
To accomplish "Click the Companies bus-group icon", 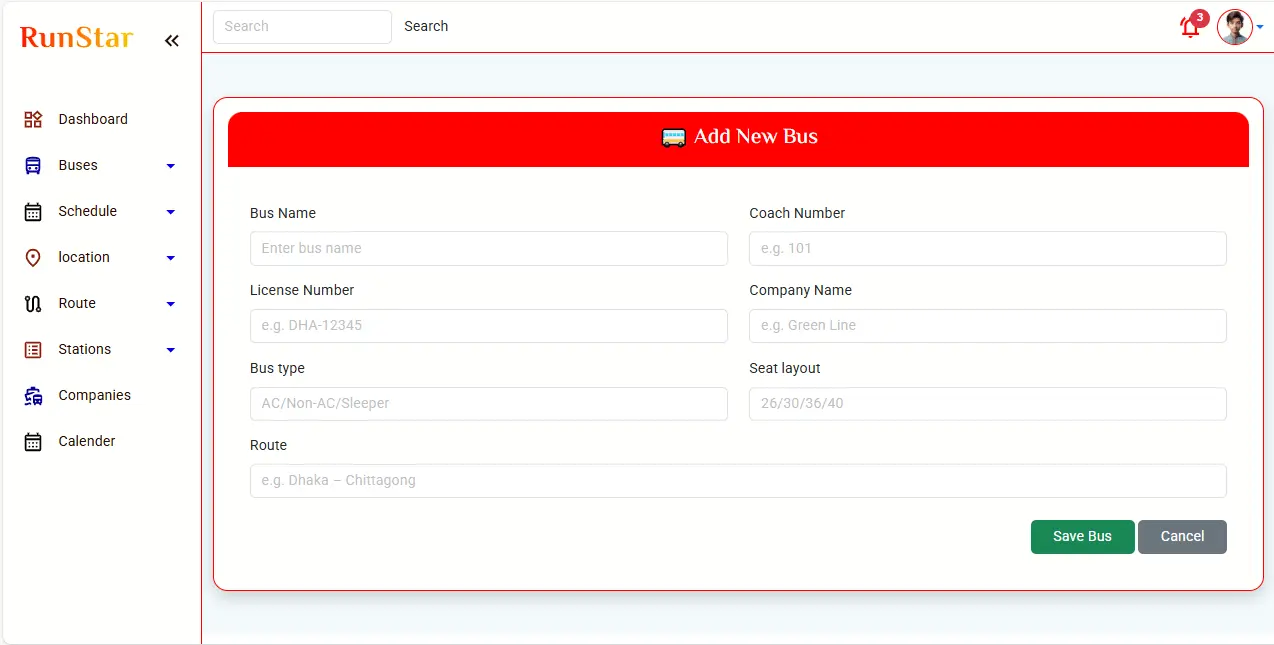I will [x=33, y=395].
